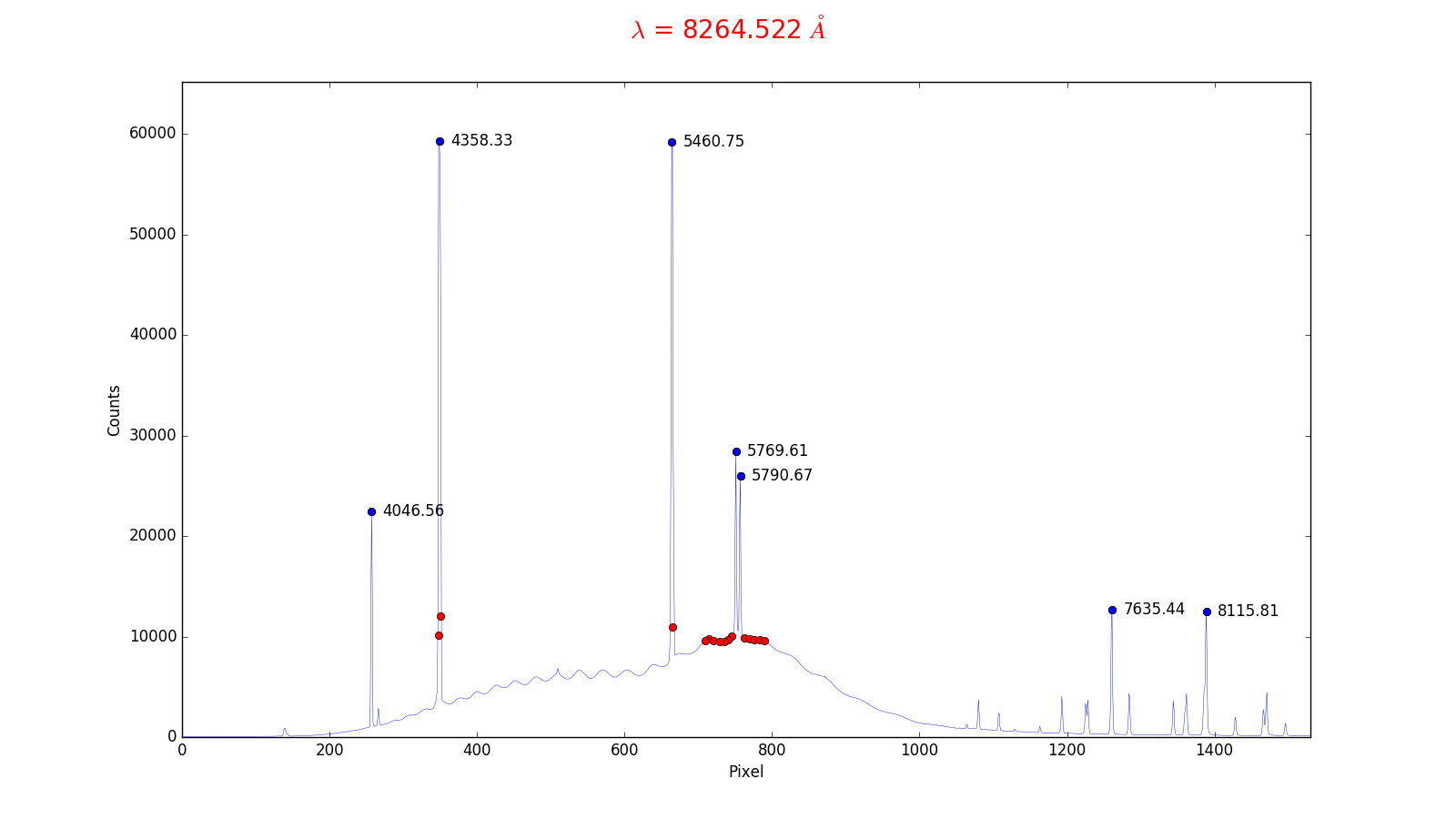Pick the blue marker at peak 5460.75
The image size is (1456, 819).
[x=672, y=142]
